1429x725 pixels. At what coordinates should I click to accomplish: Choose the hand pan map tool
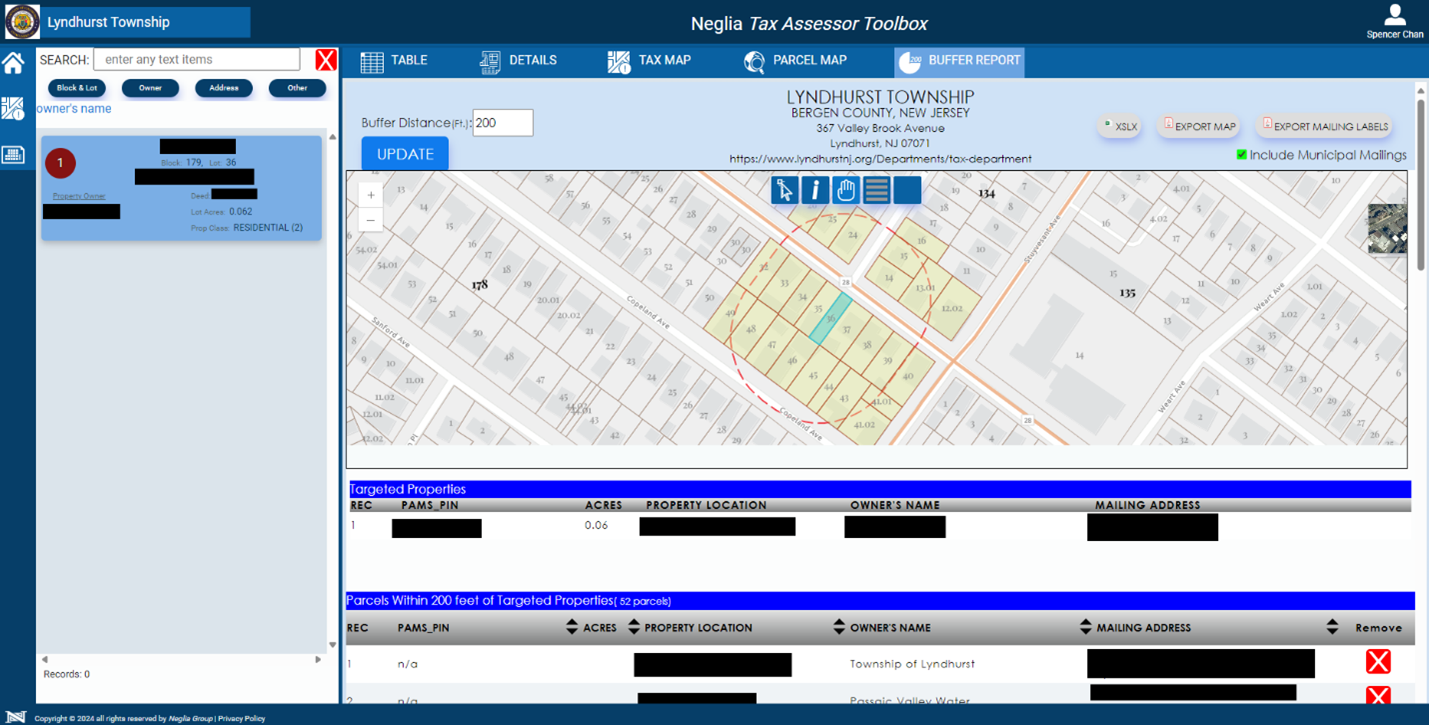(846, 189)
